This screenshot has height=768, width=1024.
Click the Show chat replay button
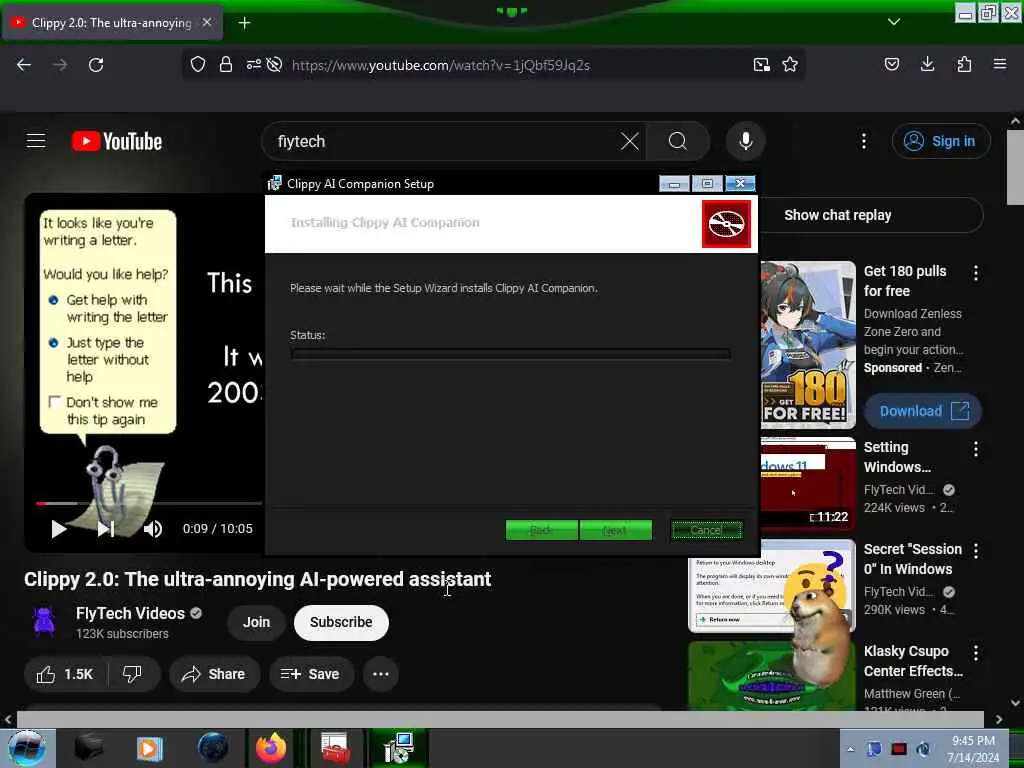click(838, 215)
